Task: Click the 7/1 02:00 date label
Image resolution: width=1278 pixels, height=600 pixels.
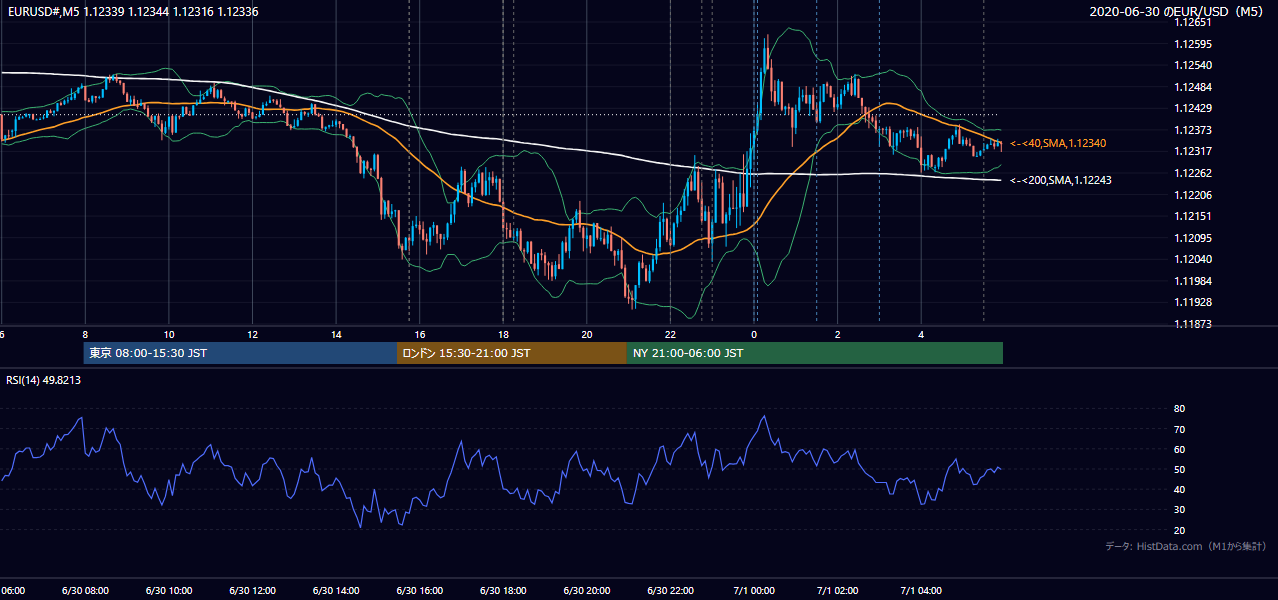Action: (837, 591)
